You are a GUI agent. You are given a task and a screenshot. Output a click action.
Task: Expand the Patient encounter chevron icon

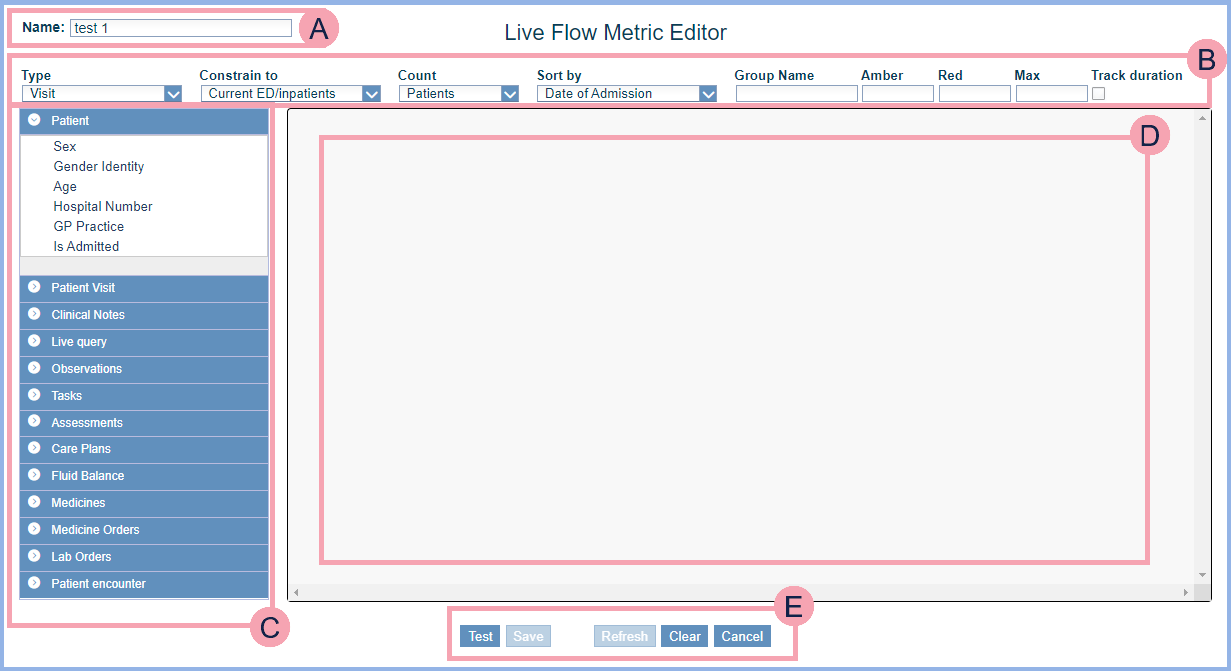click(x=34, y=583)
